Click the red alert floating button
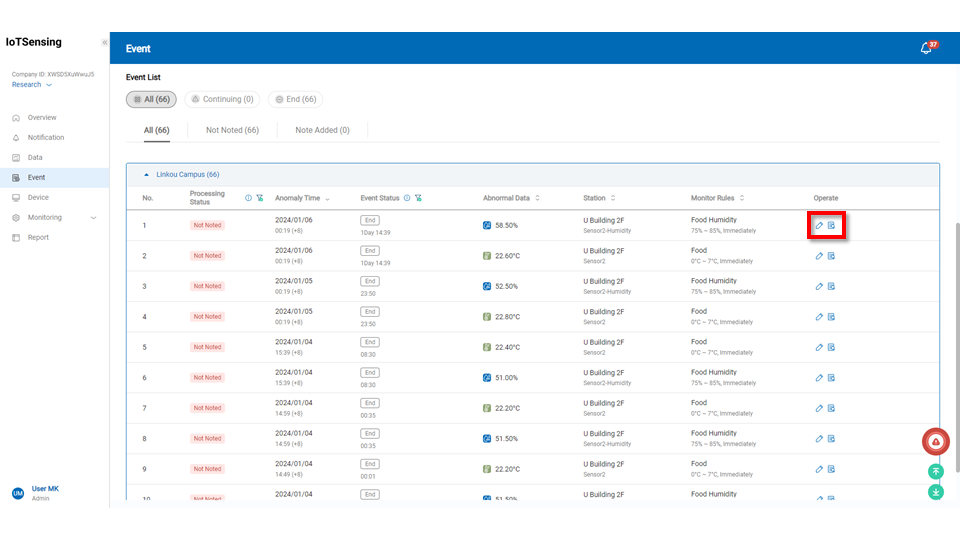The height and width of the screenshot is (540, 960). click(x=935, y=441)
